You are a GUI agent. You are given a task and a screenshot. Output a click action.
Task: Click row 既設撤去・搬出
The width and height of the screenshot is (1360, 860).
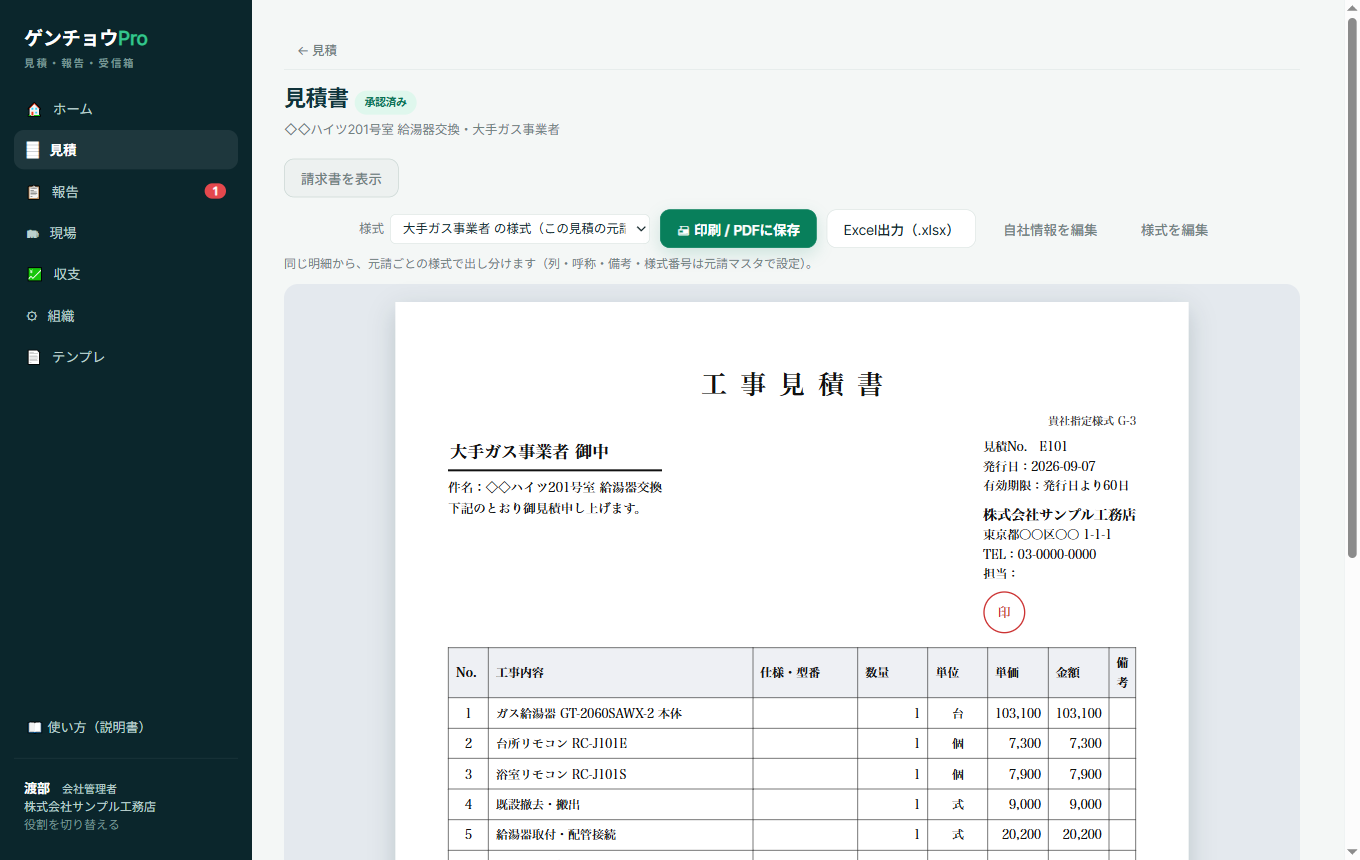pos(792,804)
